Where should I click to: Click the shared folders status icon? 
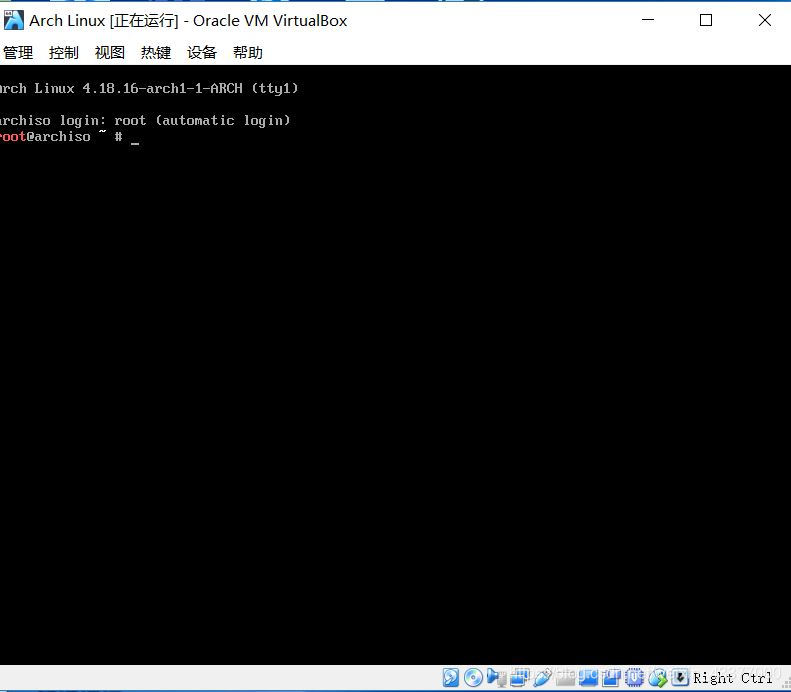[565, 677]
